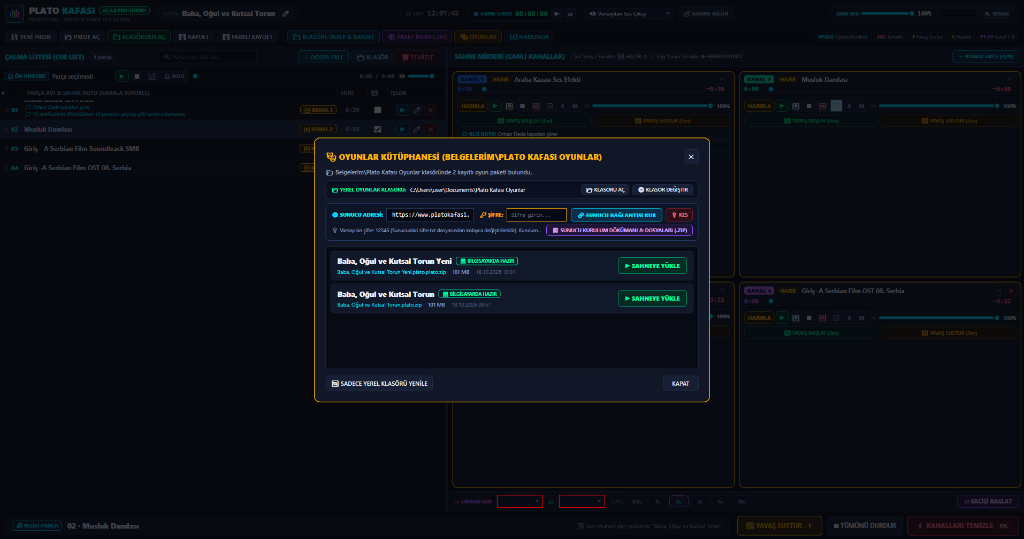Select 'Baba, Oğul ve Kutsal Torun Yeni' title text
1024x539 pixels.
(x=394, y=261)
